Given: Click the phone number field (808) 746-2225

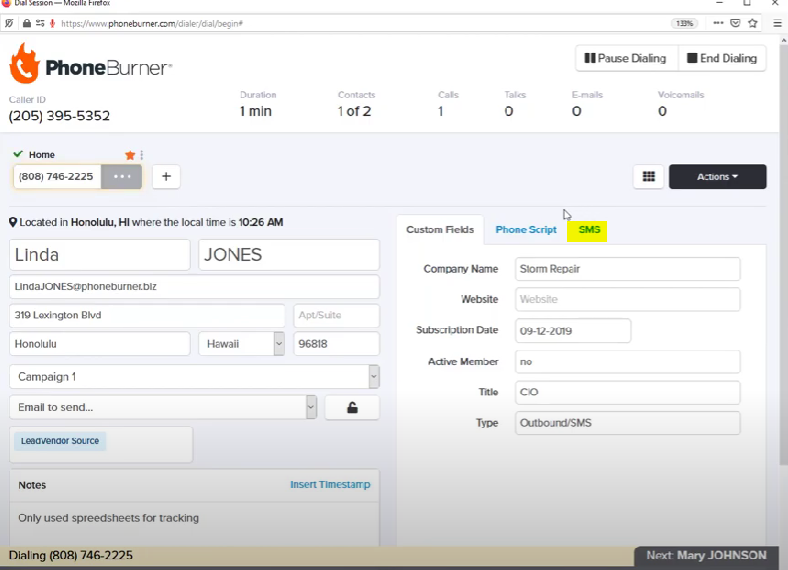Looking at the screenshot, I should (57, 176).
